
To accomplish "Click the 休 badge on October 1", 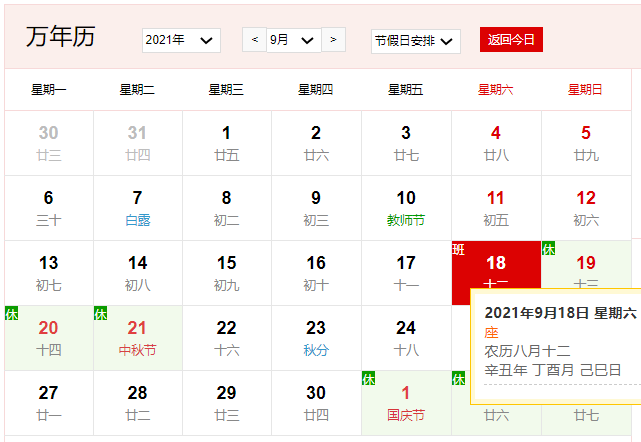I will coord(369,378).
